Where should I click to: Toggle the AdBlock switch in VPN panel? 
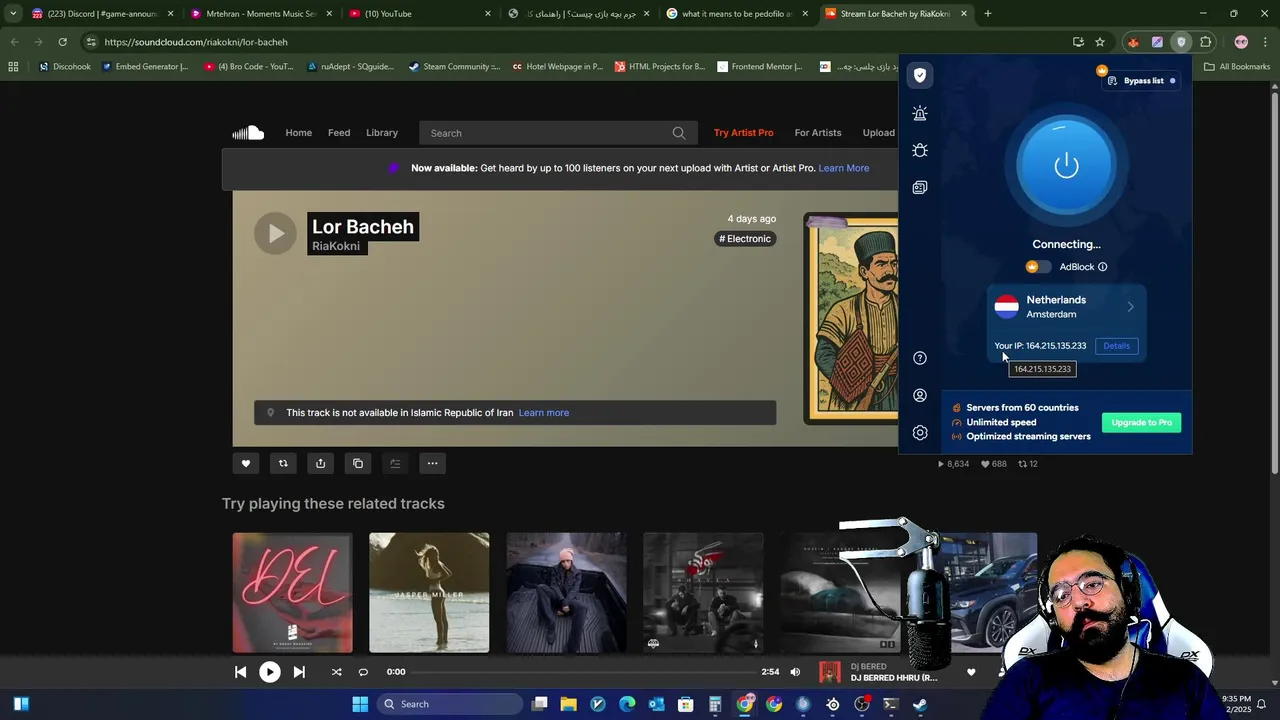tap(1038, 267)
